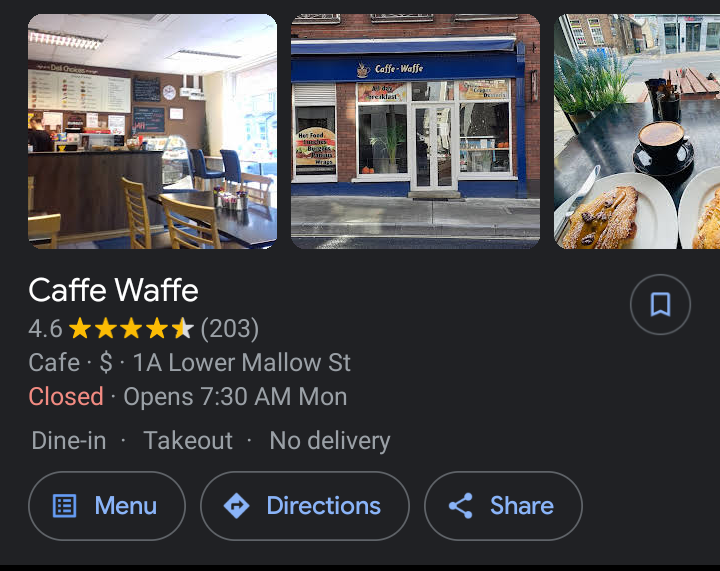The image size is (720, 571).
Task: Open the cafe interior photo
Action: coord(152,131)
